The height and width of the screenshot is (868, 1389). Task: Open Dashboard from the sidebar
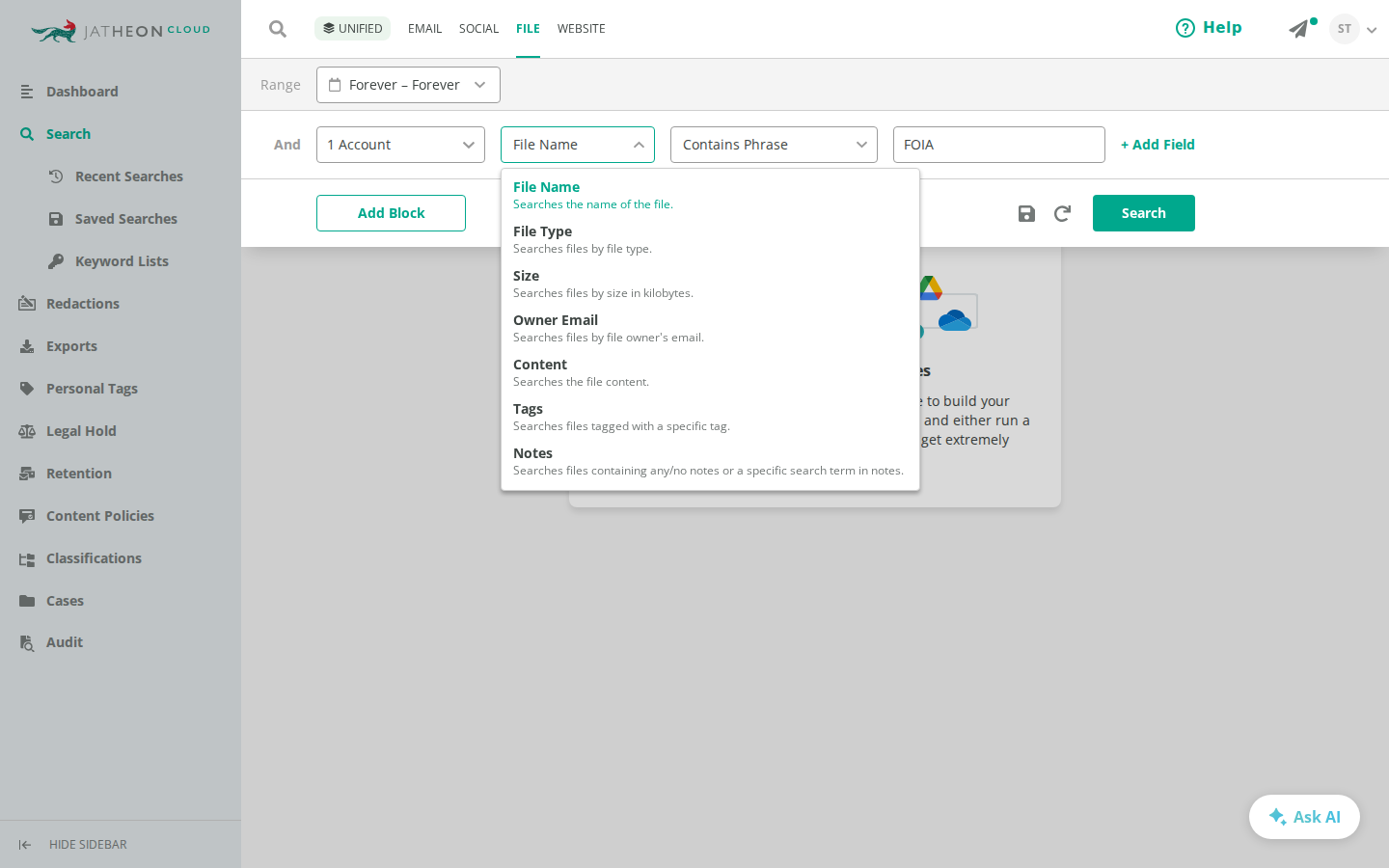(82, 92)
